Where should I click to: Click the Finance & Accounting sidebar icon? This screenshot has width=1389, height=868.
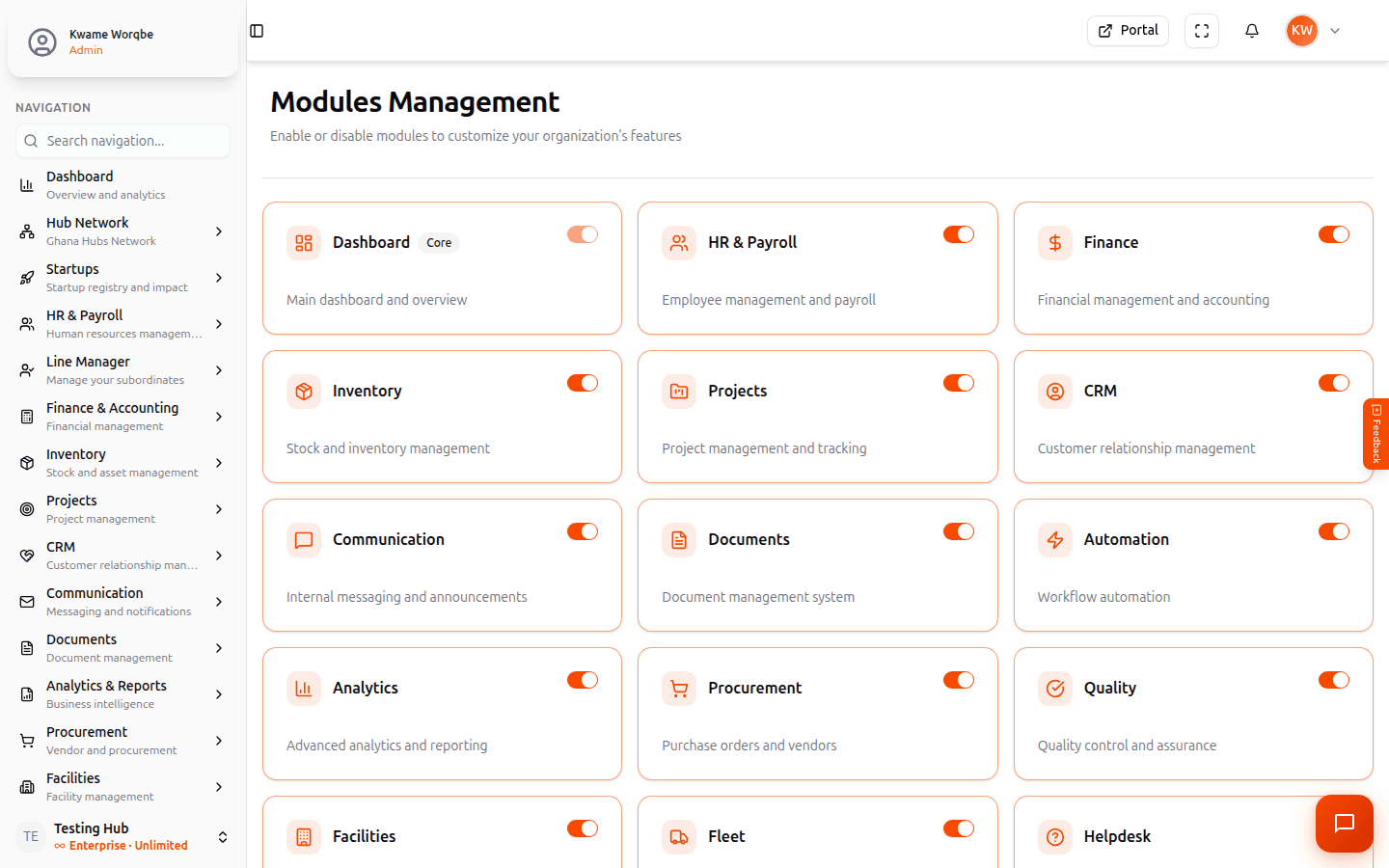27,417
